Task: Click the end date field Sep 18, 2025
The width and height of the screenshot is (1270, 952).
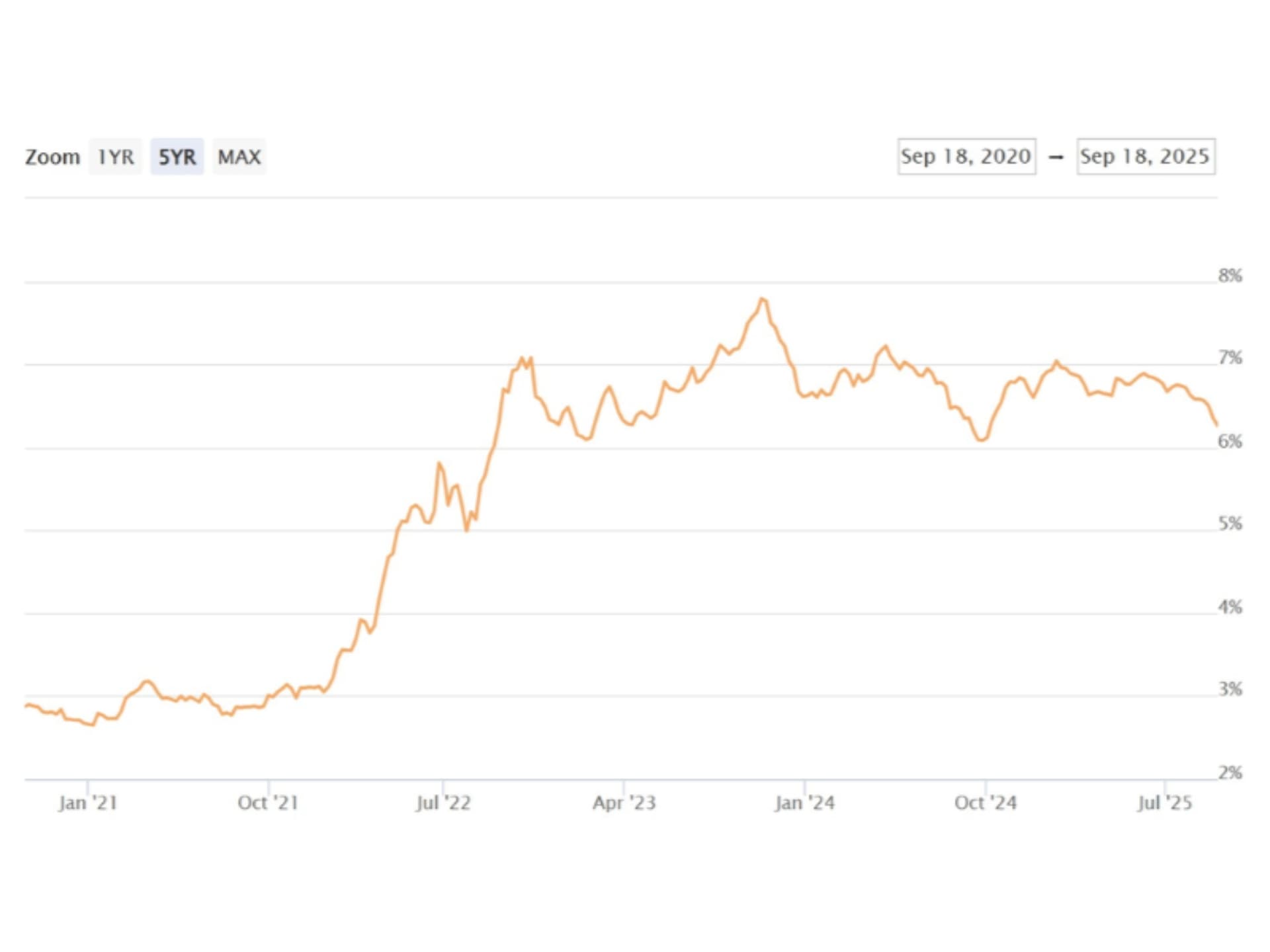Action: pyautogui.click(x=1145, y=157)
